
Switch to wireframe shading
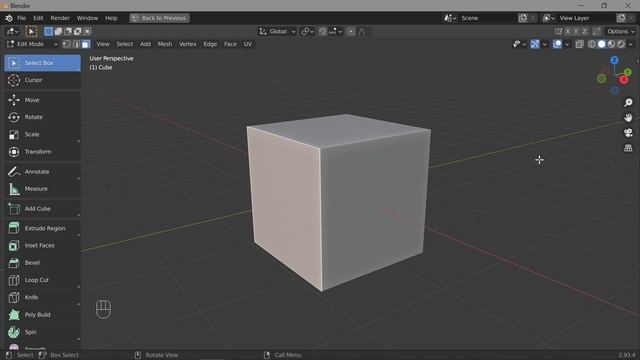click(592, 44)
